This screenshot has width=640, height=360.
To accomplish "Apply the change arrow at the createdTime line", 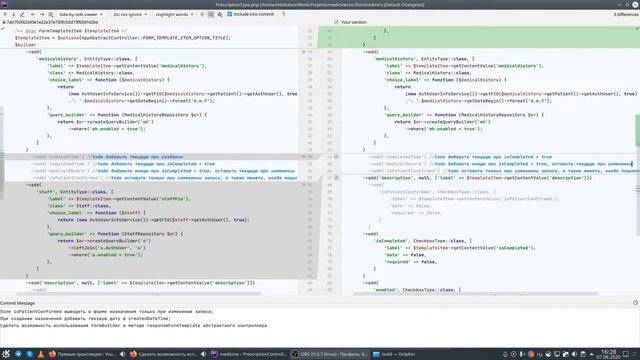I will (303, 157).
